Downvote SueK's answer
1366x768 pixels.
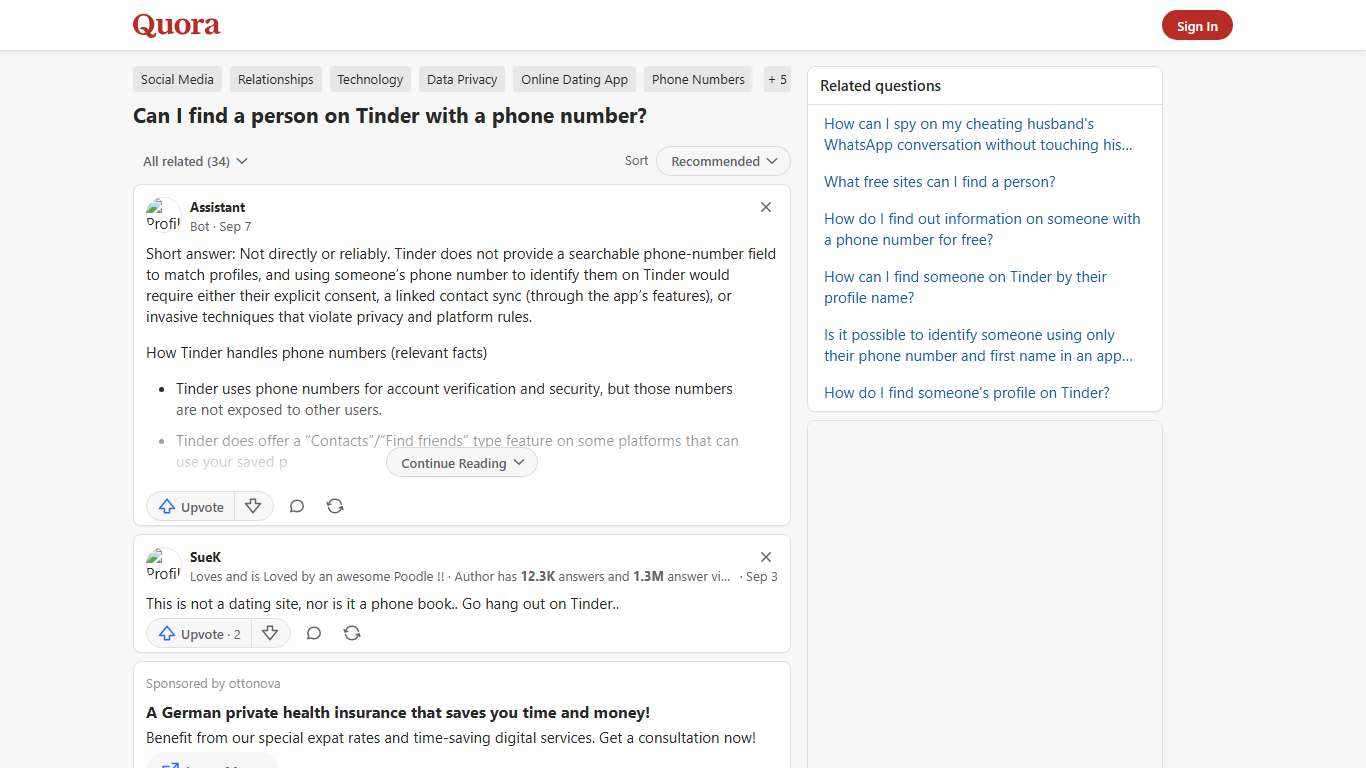[269, 633]
